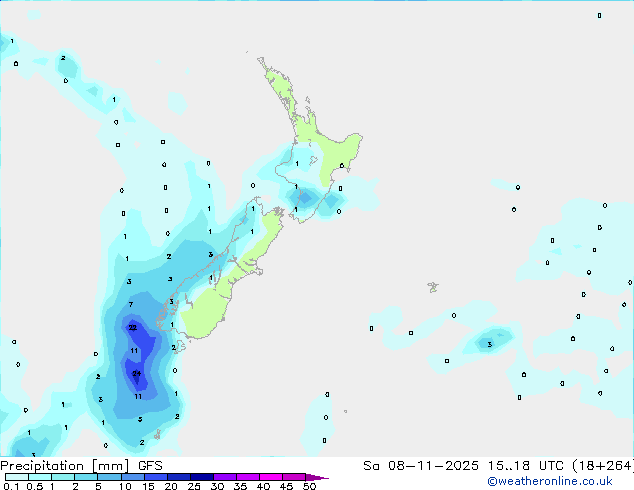
Task: Click the legend label '25'
Action: coord(194,486)
